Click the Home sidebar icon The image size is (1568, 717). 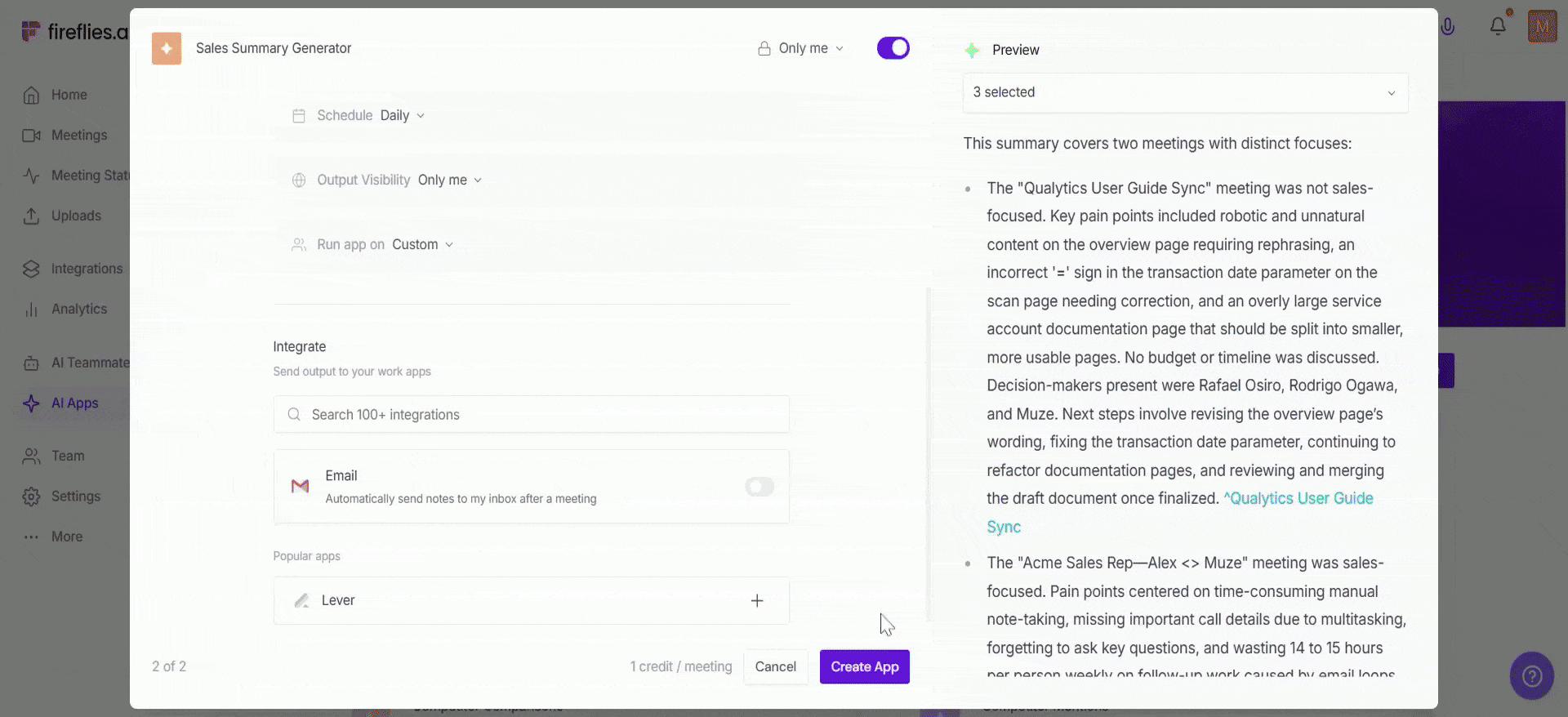point(31,96)
